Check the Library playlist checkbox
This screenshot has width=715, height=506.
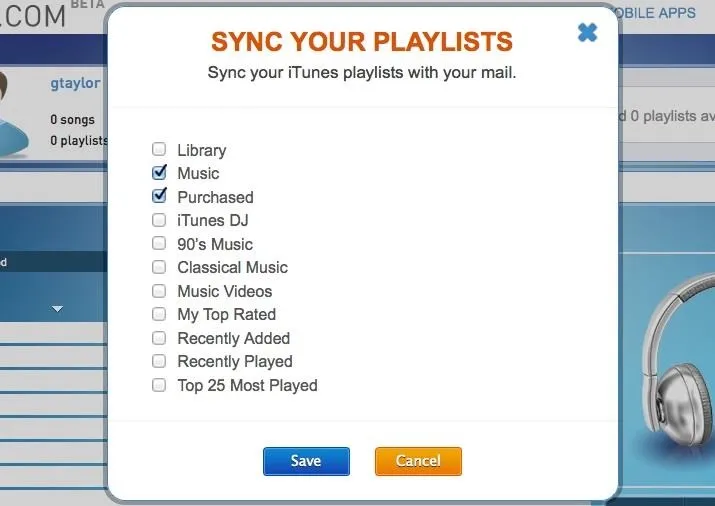pyautogui.click(x=159, y=149)
